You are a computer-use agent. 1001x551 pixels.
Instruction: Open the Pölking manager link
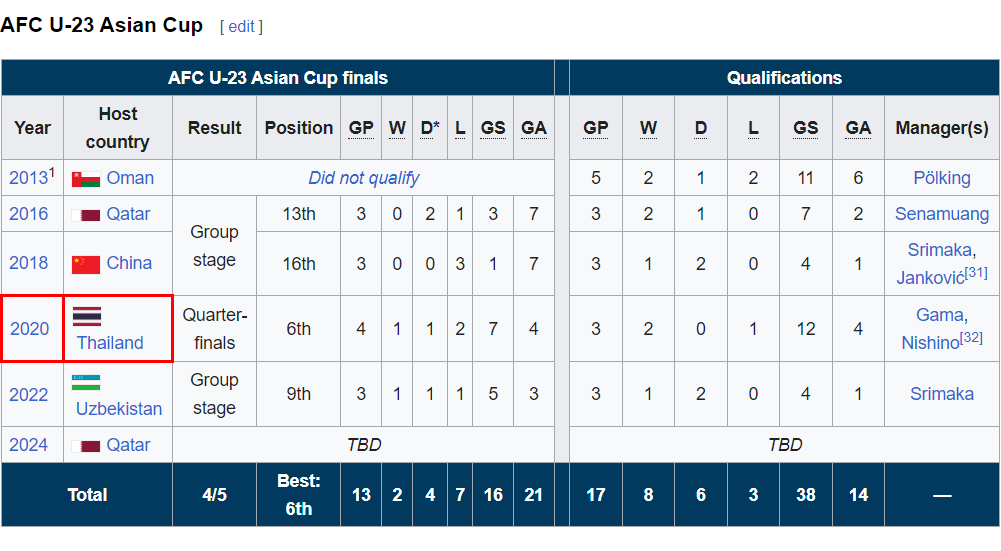(x=942, y=177)
